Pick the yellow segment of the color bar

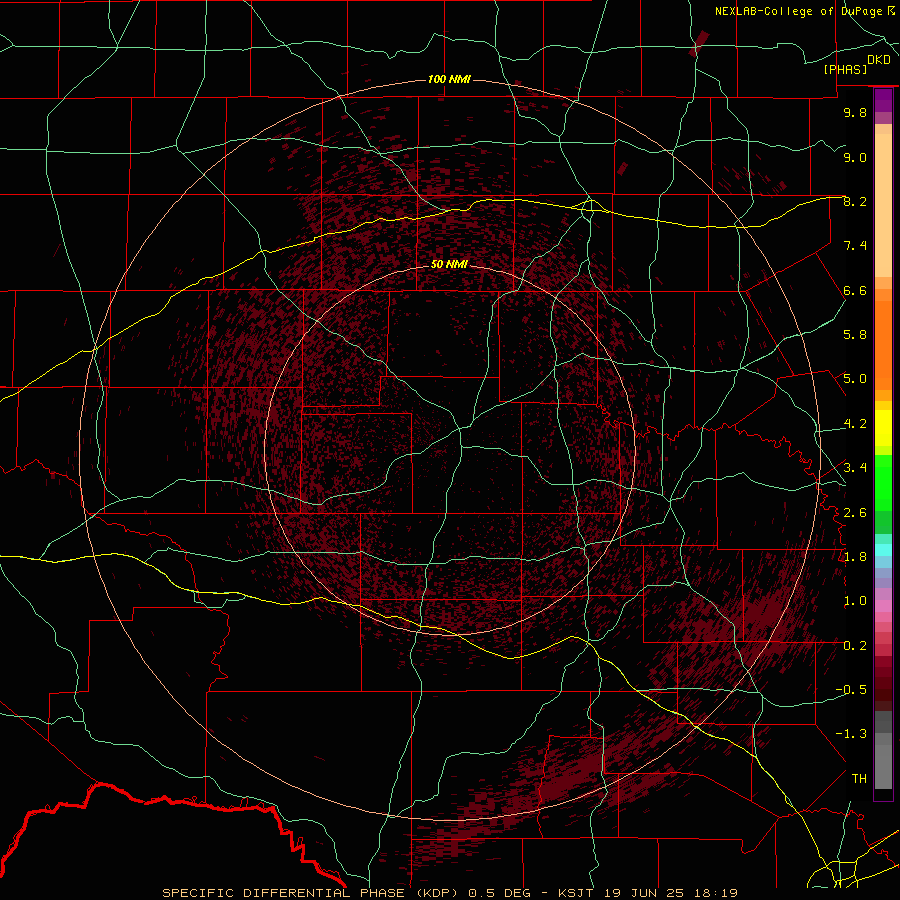(x=883, y=428)
